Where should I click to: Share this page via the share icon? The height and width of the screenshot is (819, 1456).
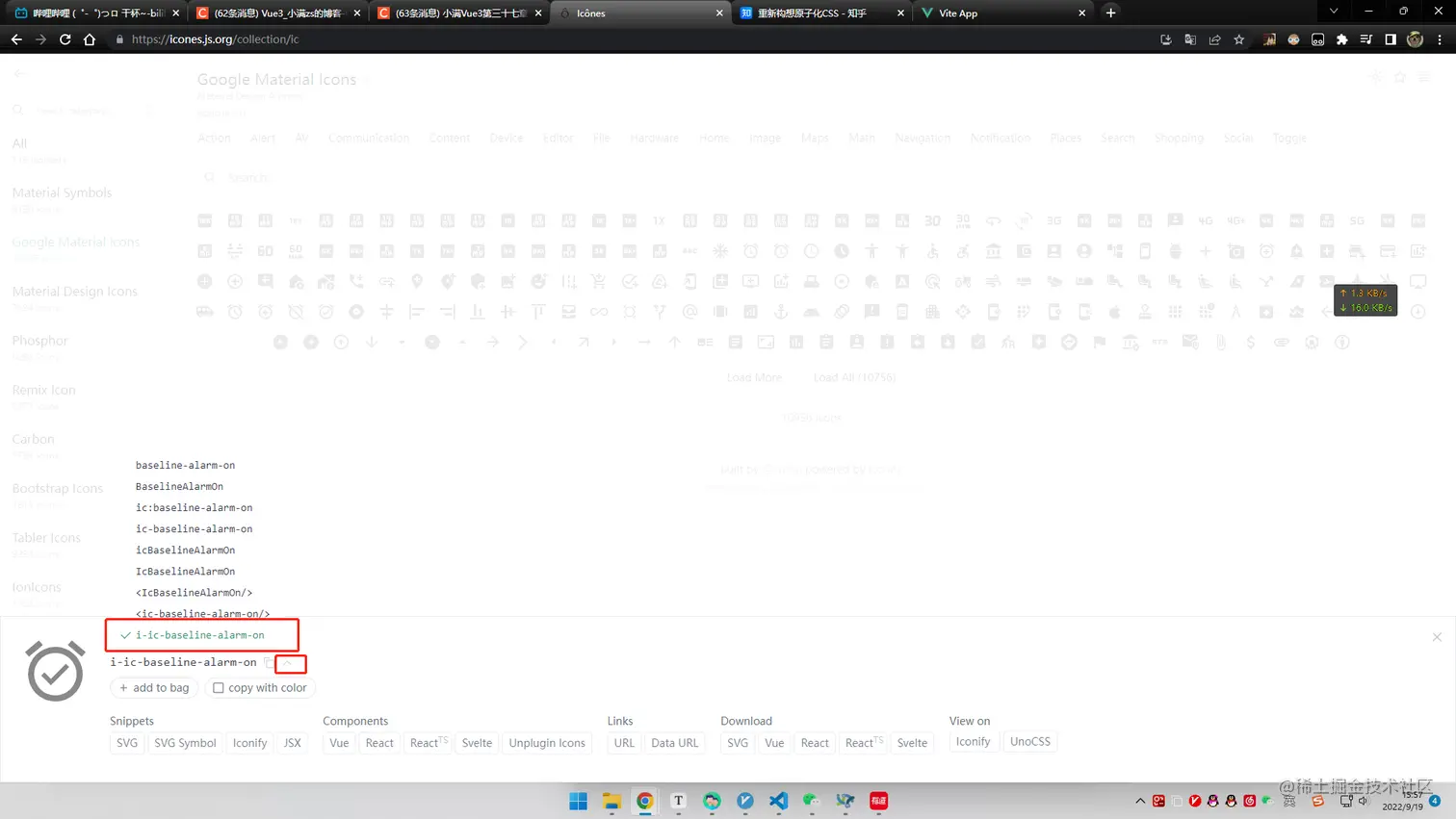(1214, 39)
